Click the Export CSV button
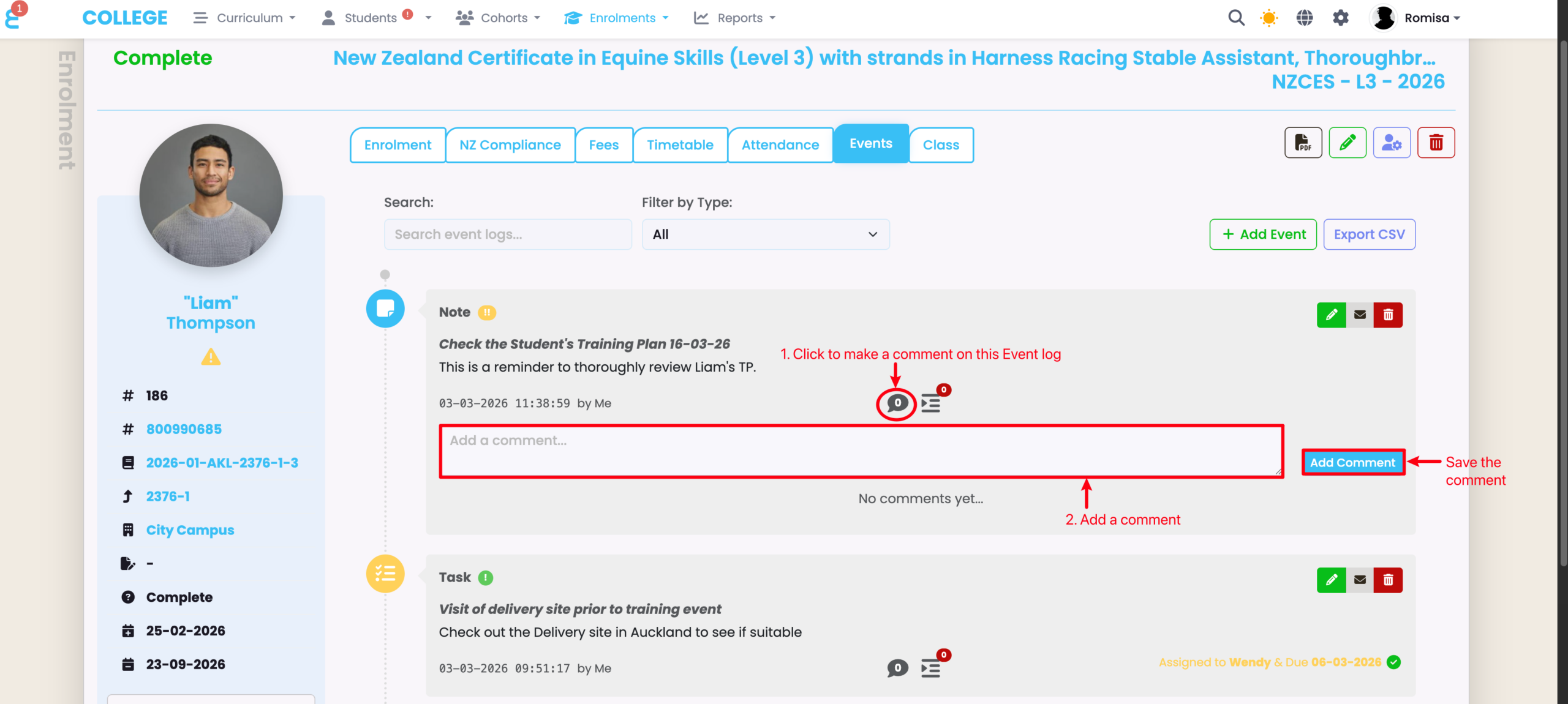The width and height of the screenshot is (1568, 704). point(1369,234)
